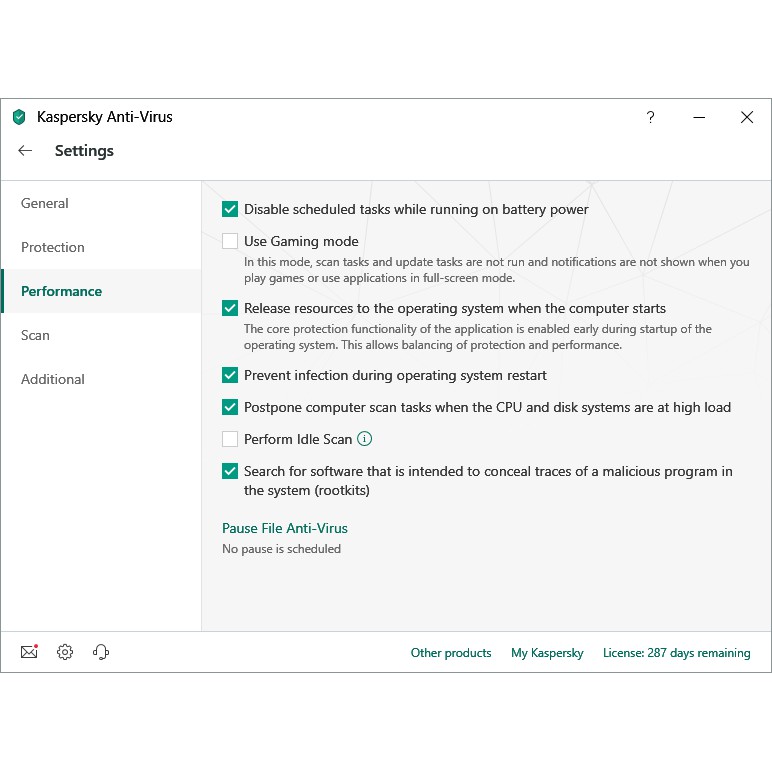Click the settings gear icon in footer
This screenshot has height=772, width=772.
65,652
